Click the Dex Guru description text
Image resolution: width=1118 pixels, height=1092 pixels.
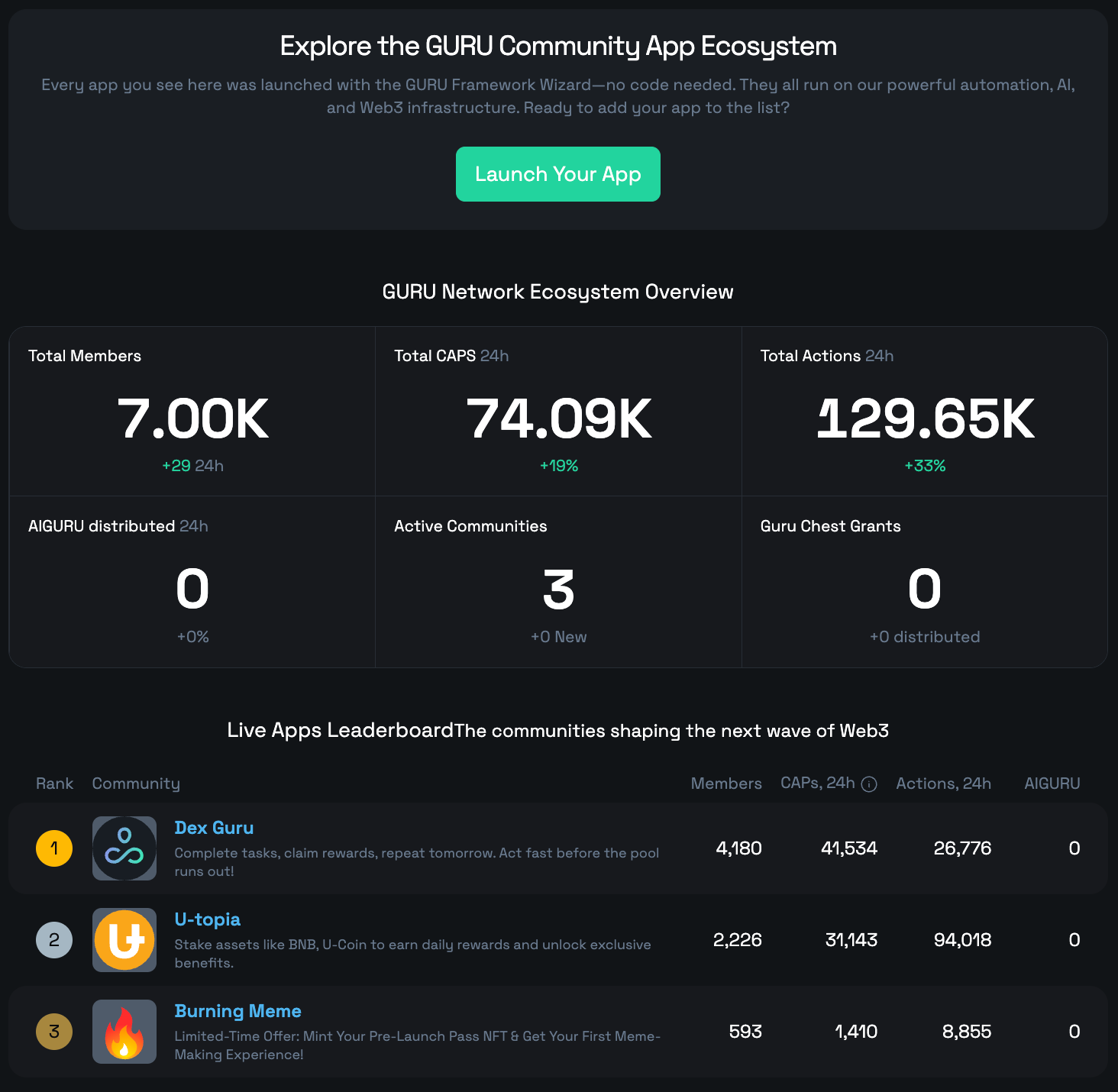417,862
